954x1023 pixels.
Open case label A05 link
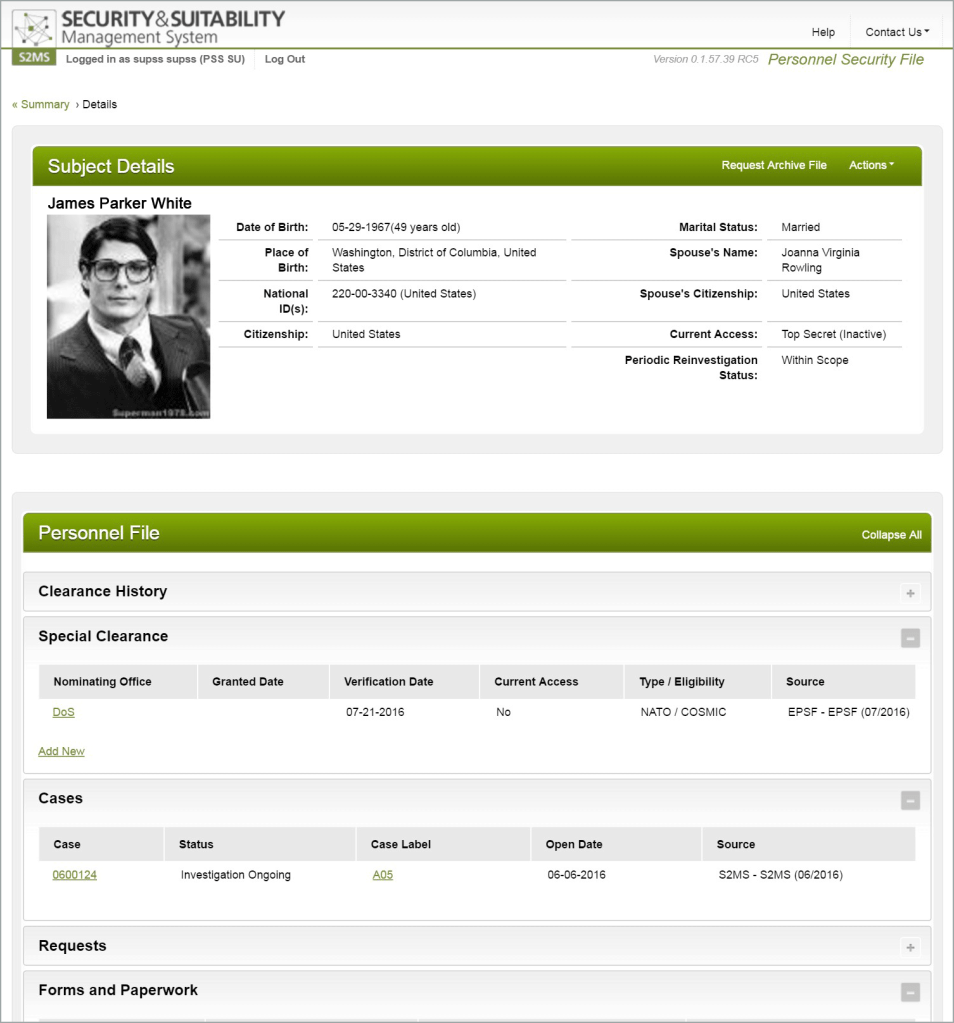pos(383,875)
